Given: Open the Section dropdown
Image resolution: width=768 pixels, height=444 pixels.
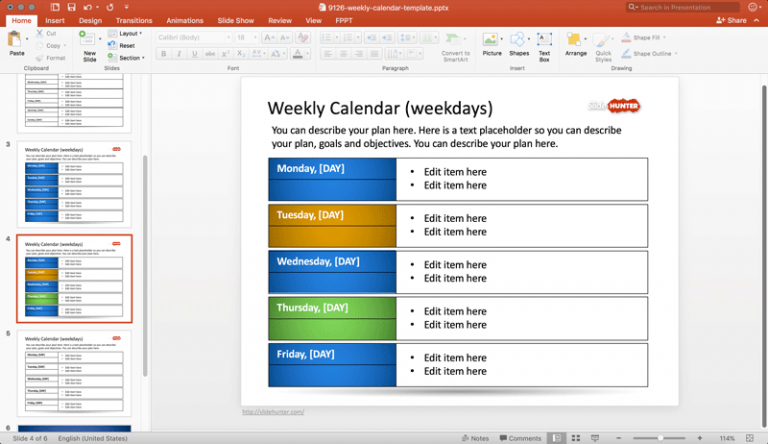Looking at the screenshot, I should pos(131,58).
